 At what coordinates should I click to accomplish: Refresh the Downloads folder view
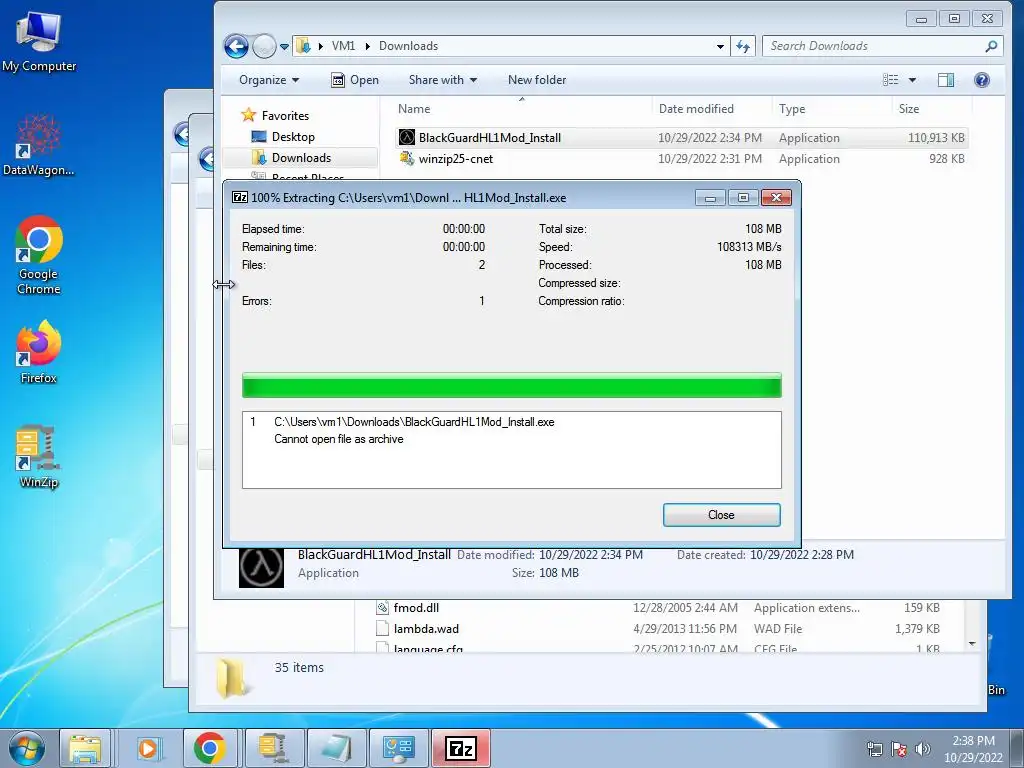pos(743,46)
